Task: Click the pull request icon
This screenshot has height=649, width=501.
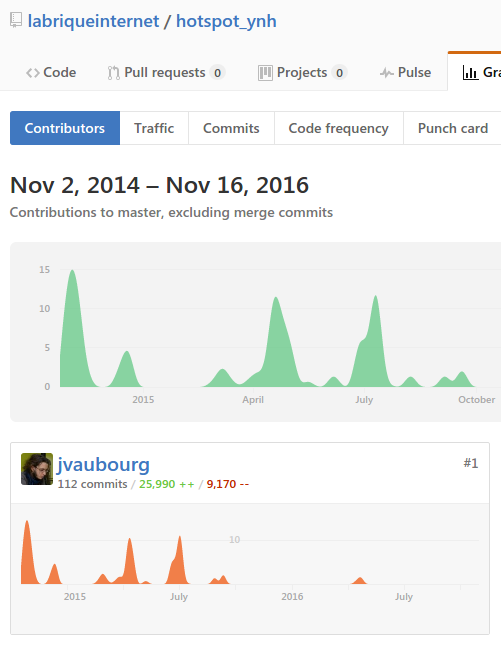Action: coord(113,73)
